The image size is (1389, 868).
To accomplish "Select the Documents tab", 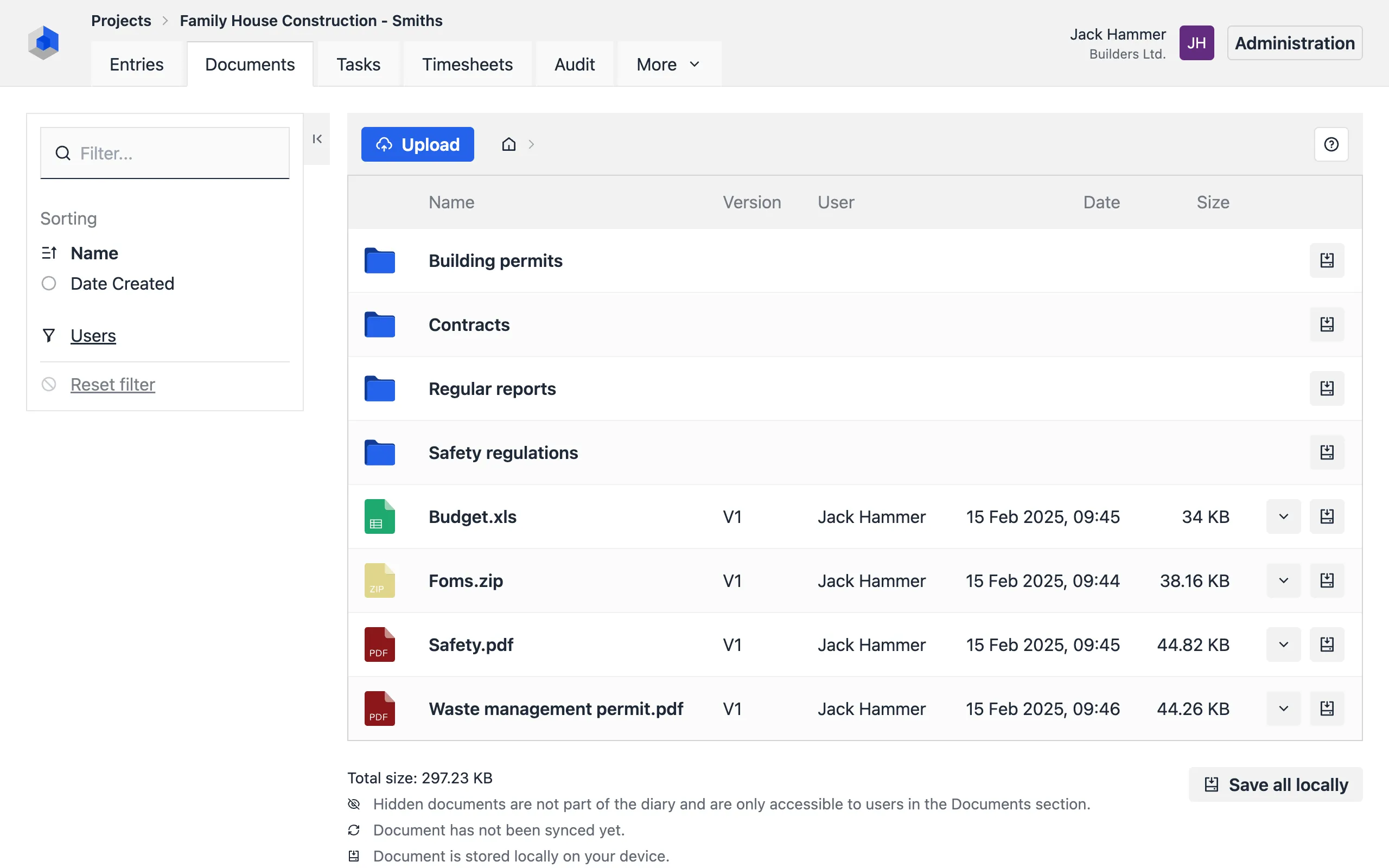I will (x=250, y=65).
